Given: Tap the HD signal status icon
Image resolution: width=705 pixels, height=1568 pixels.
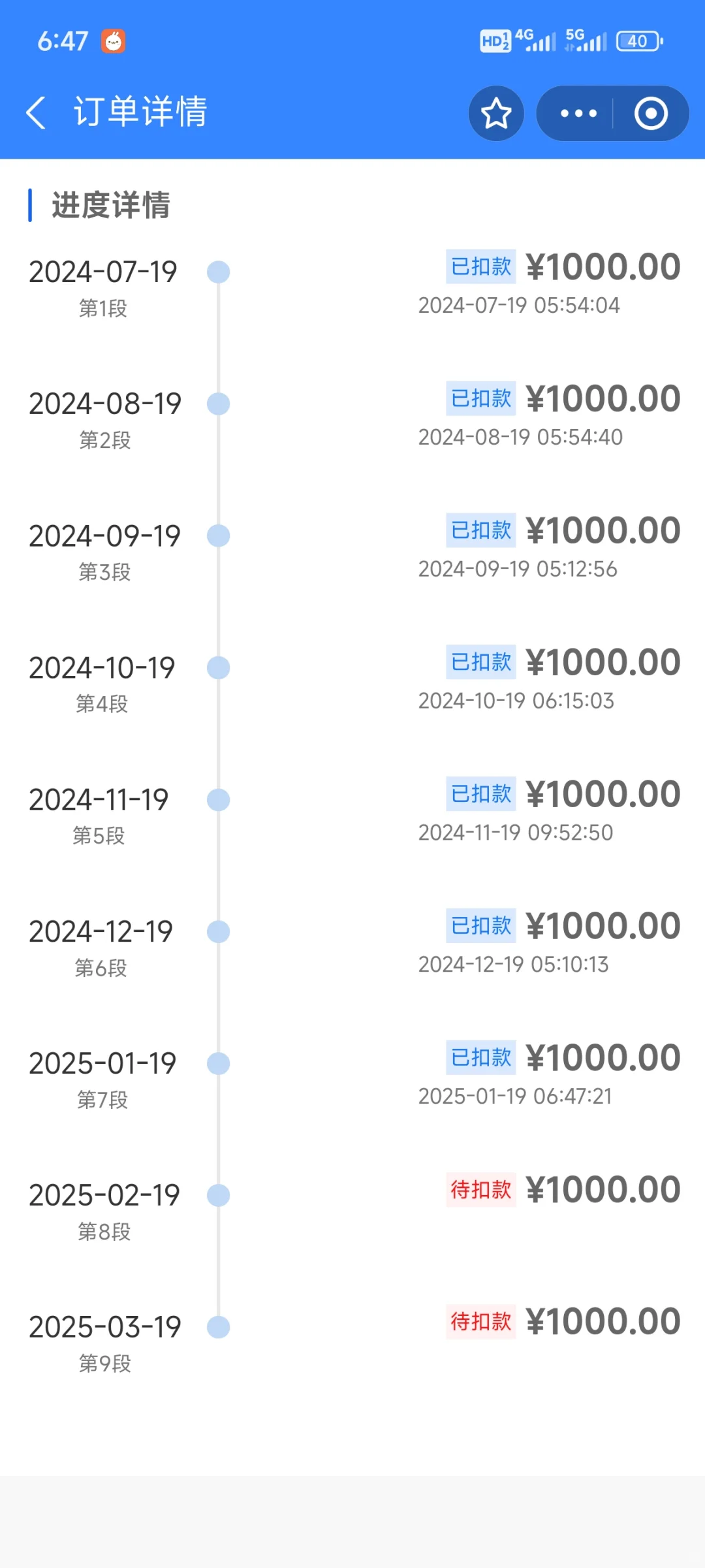Looking at the screenshot, I should 495,41.
